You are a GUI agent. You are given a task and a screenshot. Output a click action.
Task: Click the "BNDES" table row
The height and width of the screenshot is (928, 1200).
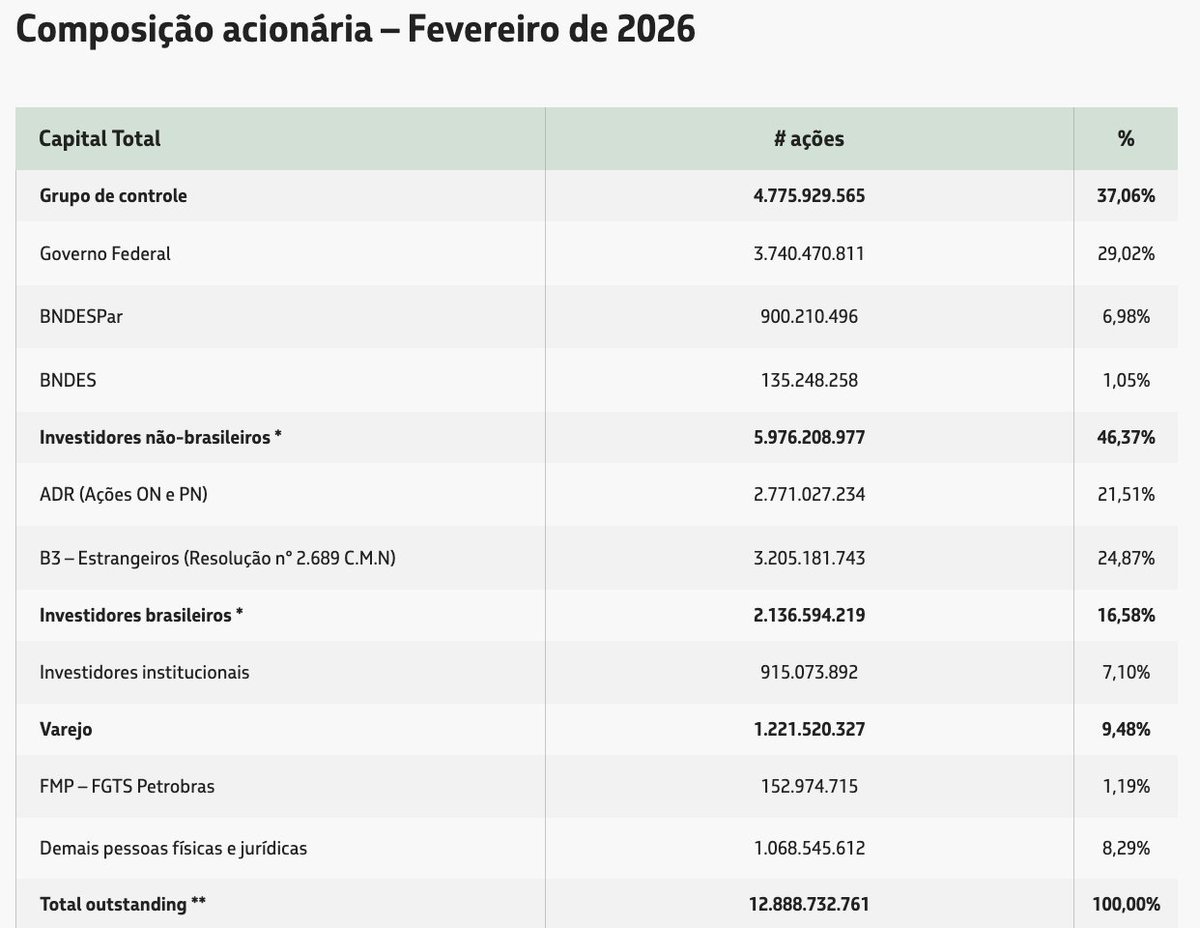[x=65, y=380]
